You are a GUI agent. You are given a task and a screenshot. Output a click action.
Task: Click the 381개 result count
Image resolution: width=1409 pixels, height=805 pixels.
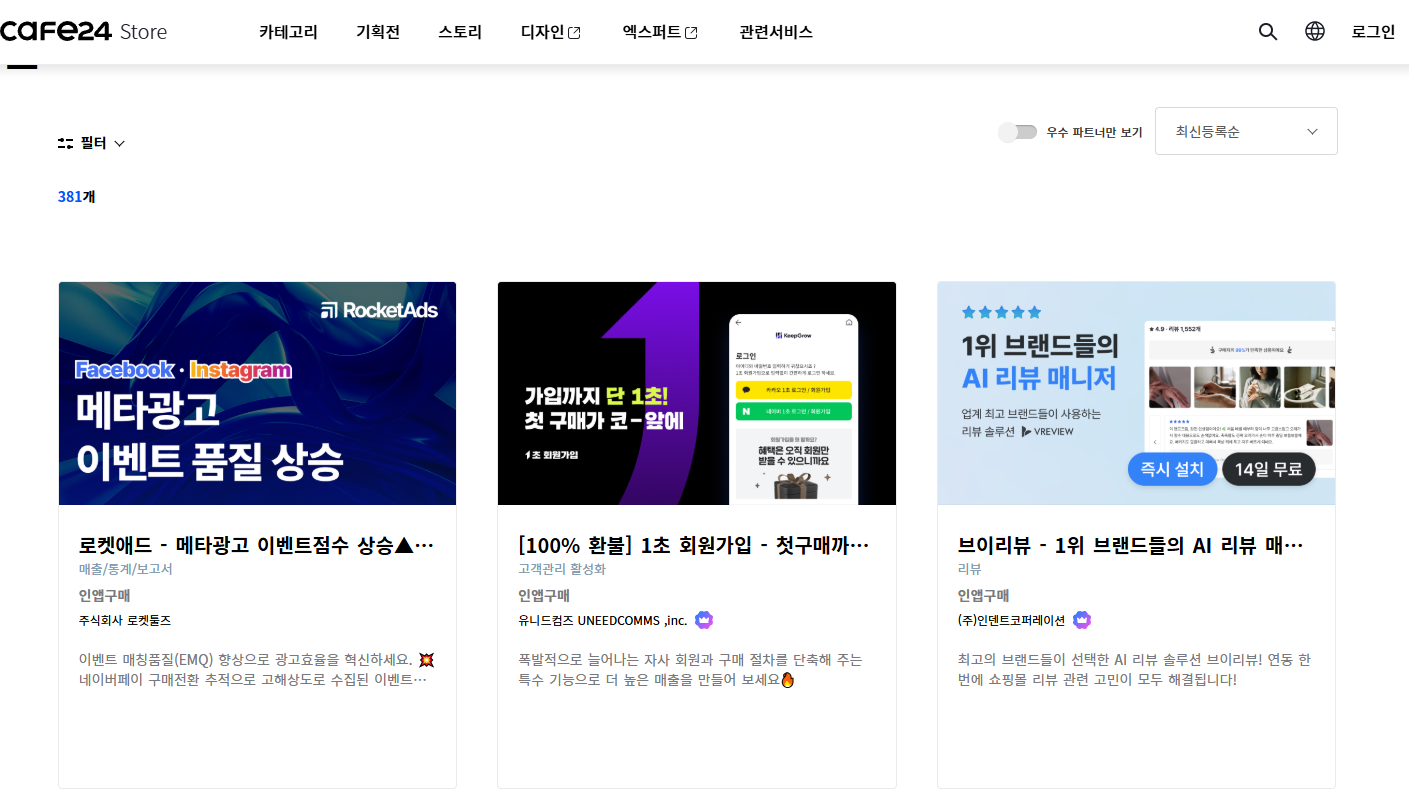pos(77,196)
